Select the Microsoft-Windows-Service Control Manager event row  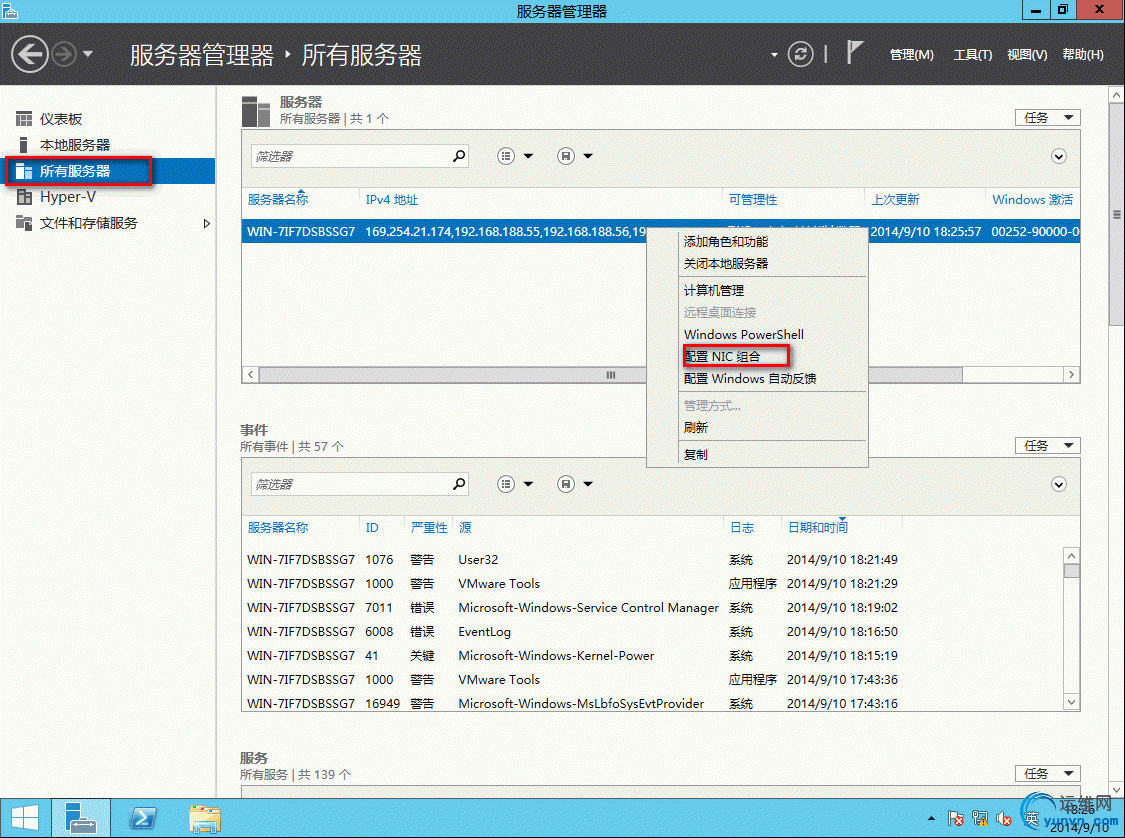651,608
